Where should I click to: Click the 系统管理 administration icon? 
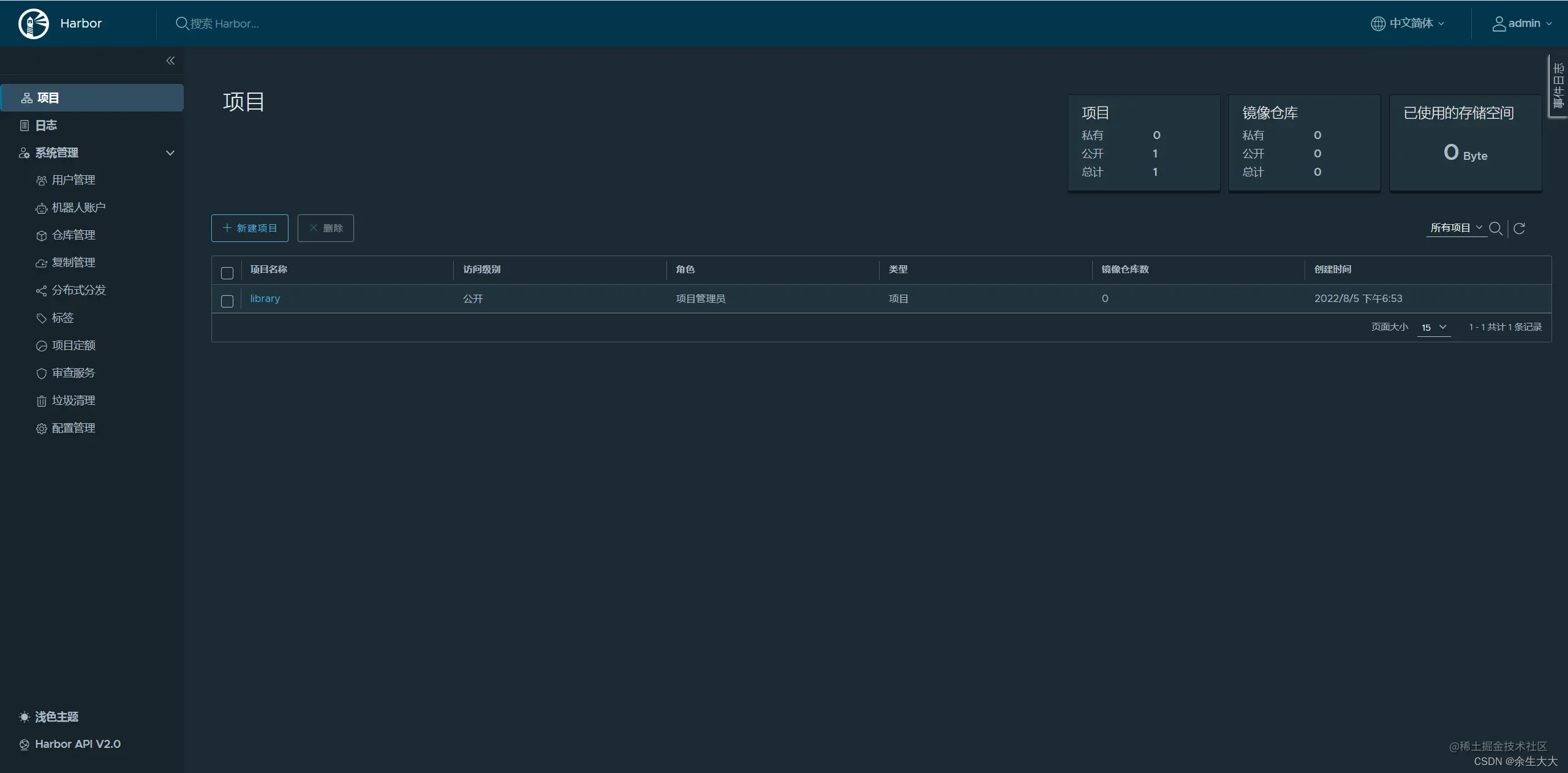[x=24, y=153]
